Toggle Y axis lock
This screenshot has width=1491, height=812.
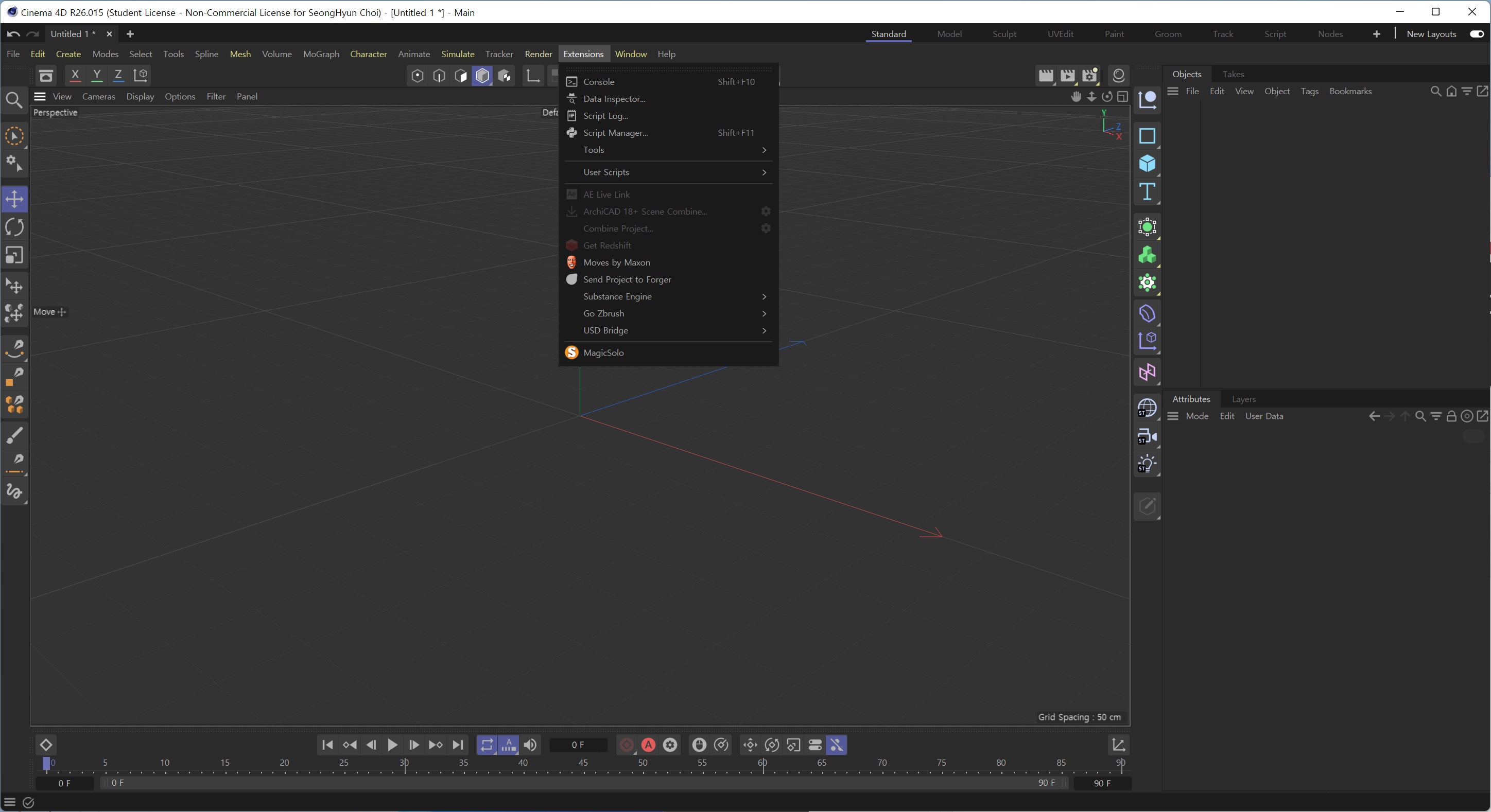97,75
